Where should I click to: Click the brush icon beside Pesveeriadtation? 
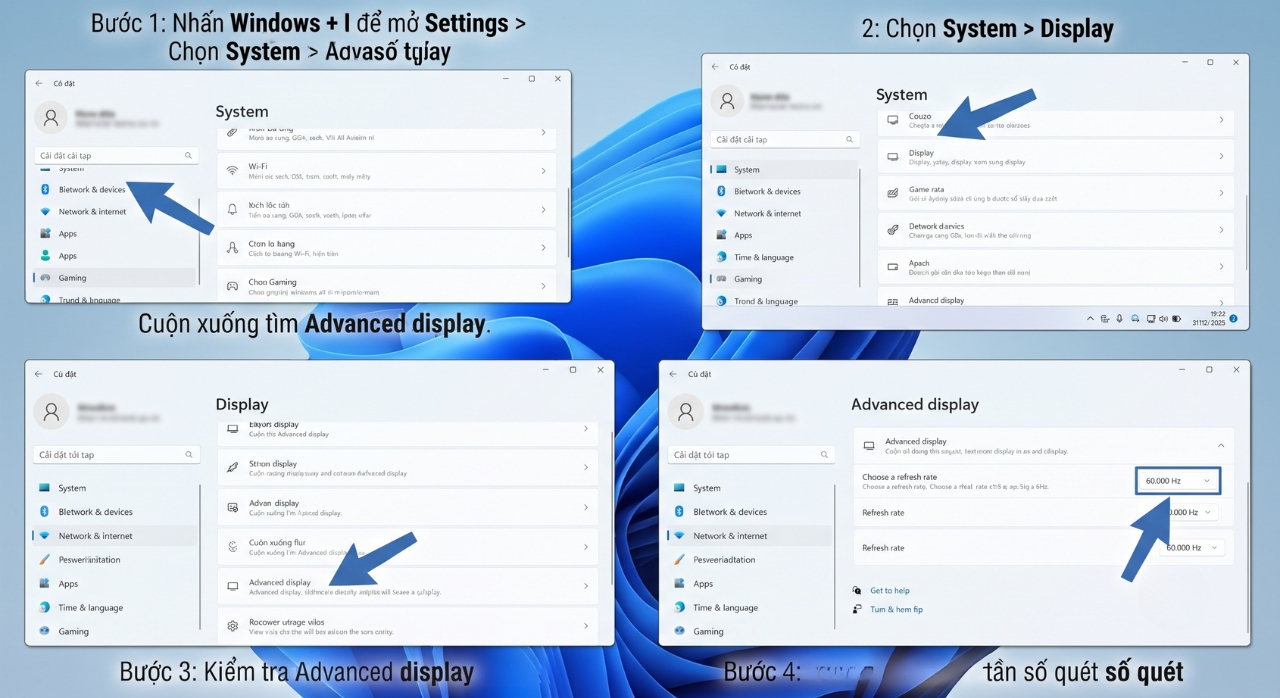pos(679,559)
